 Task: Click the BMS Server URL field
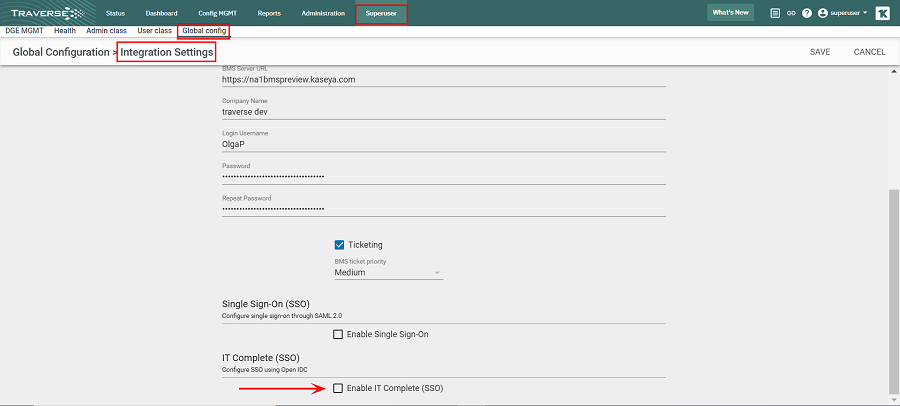(444, 79)
